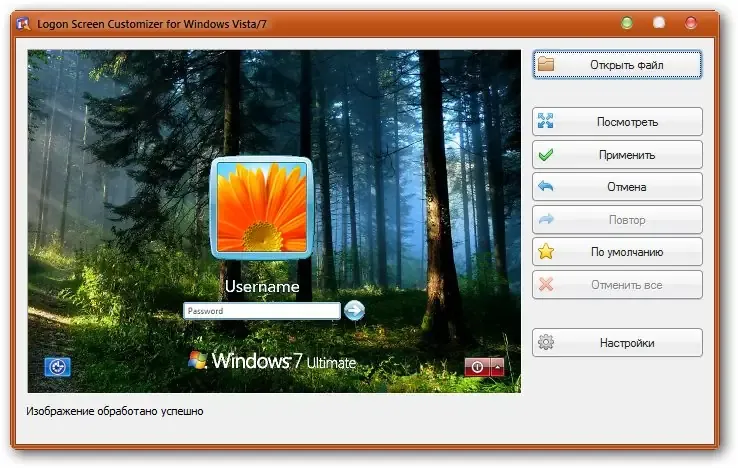
Task: Click the status text Изображение обработано успешно
Action: pos(115,411)
